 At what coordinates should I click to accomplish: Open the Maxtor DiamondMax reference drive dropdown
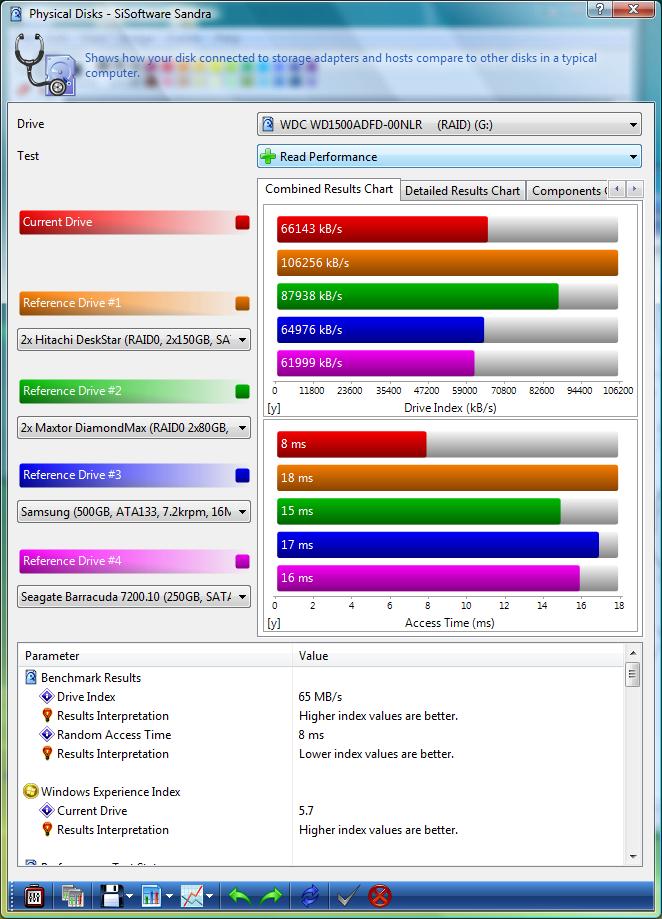134,428
